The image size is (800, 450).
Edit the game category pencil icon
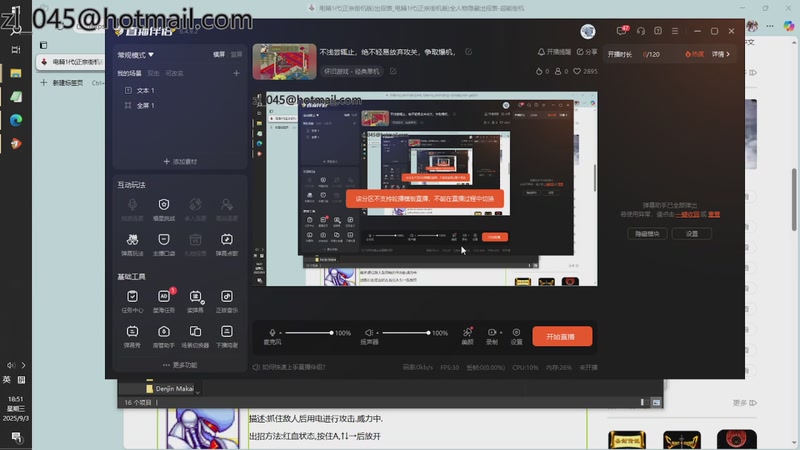point(393,71)
